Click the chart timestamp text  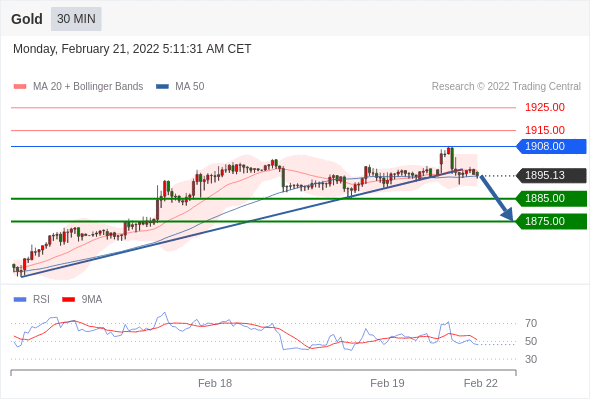(x=132, y=49)
